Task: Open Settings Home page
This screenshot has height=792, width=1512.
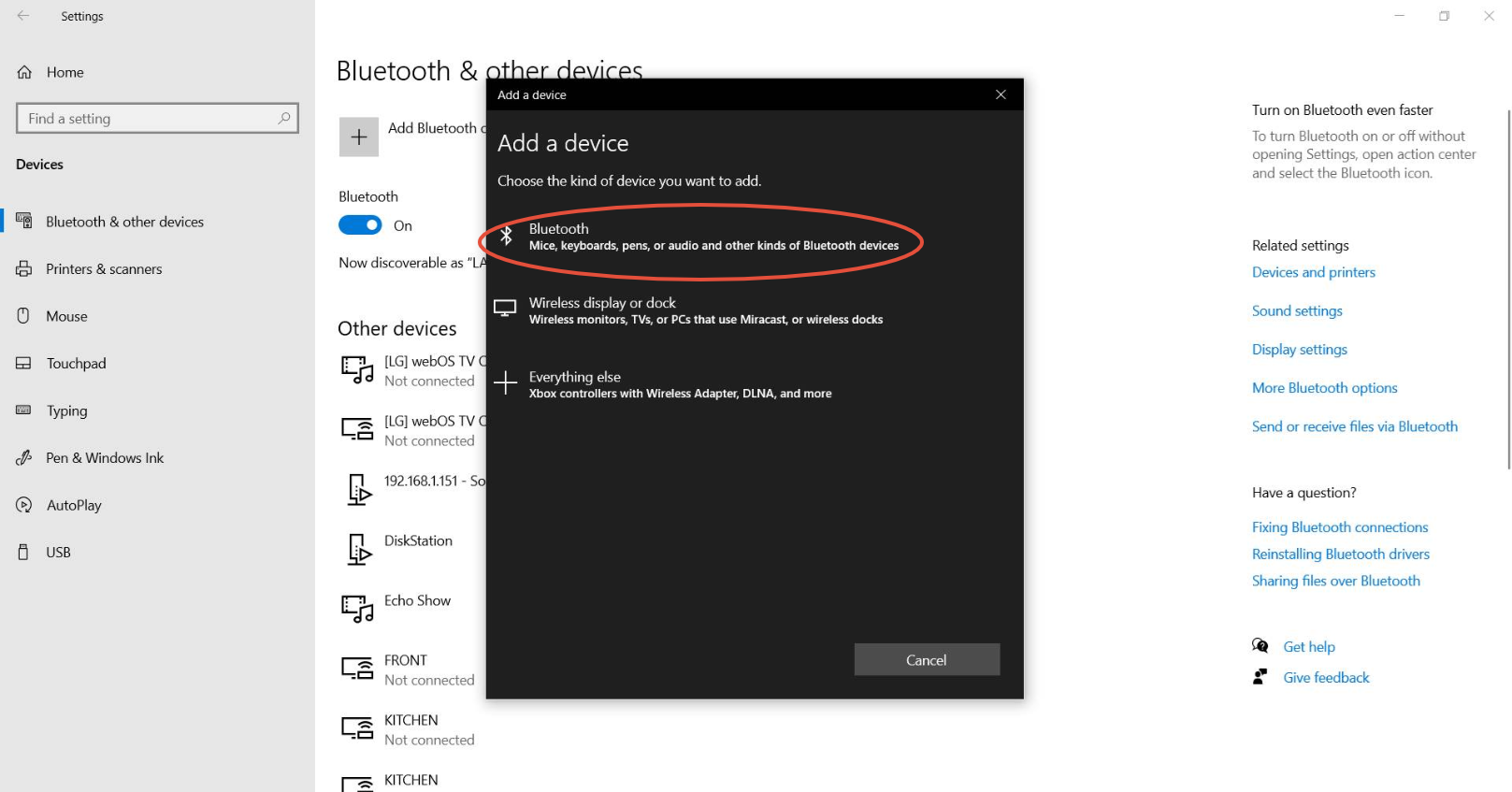Action: click(65, 72)
